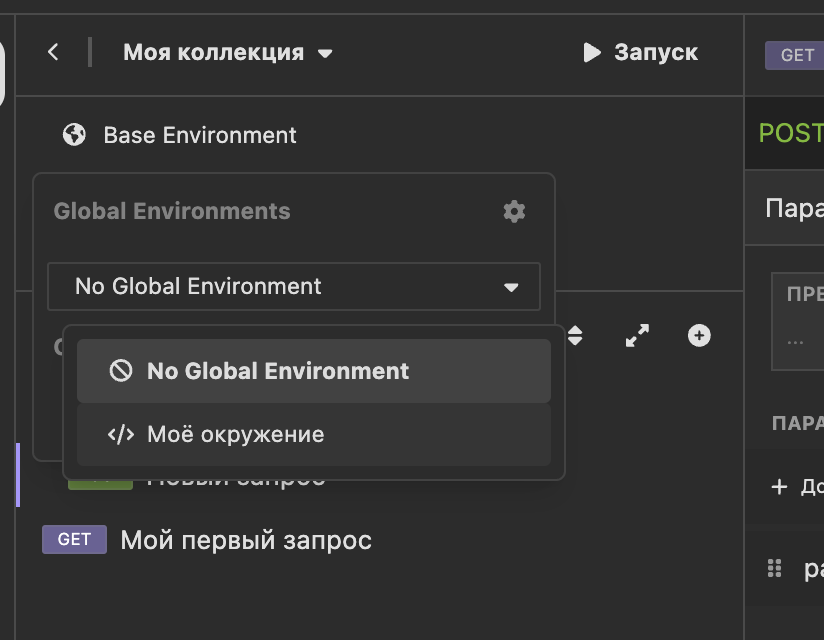Open the No Global Environment combo box

point(294,287)
